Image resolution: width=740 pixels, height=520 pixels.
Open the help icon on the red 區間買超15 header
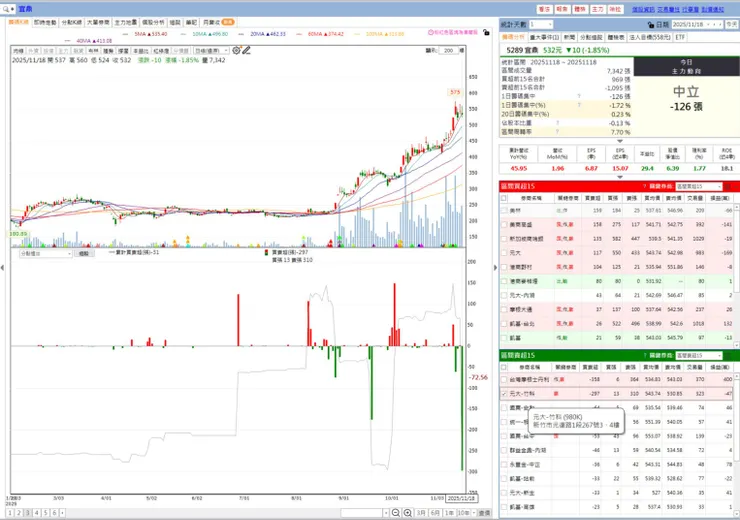click(x=644, y=186)
